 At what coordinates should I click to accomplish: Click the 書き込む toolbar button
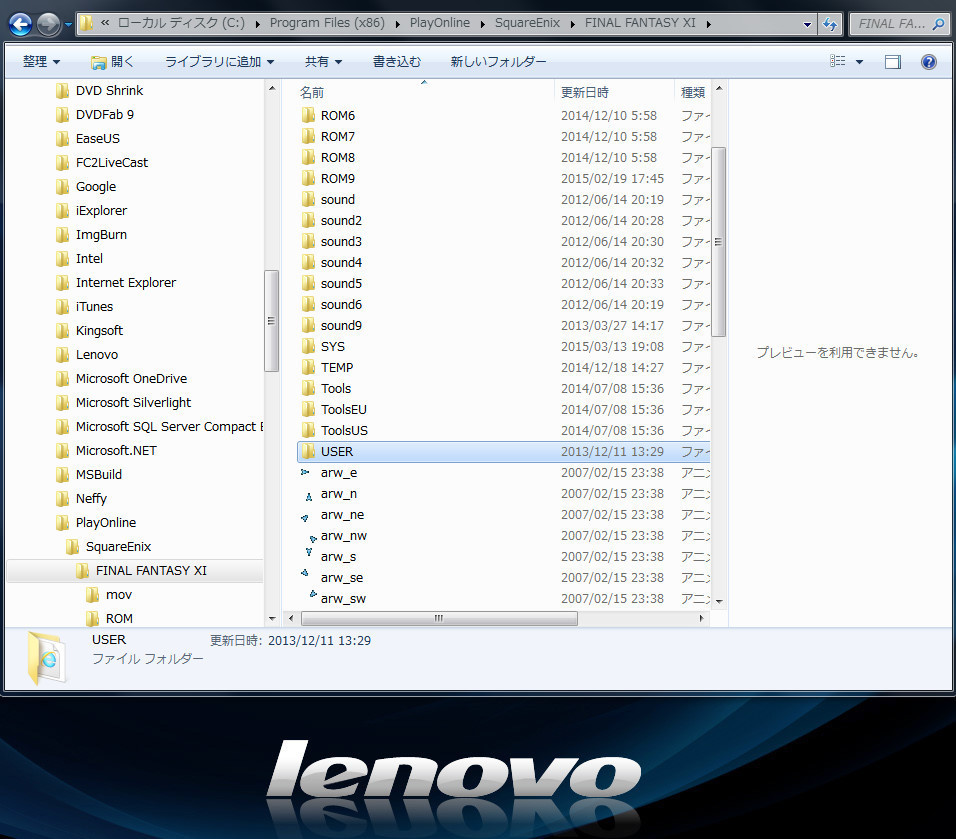tap(397, 62)
